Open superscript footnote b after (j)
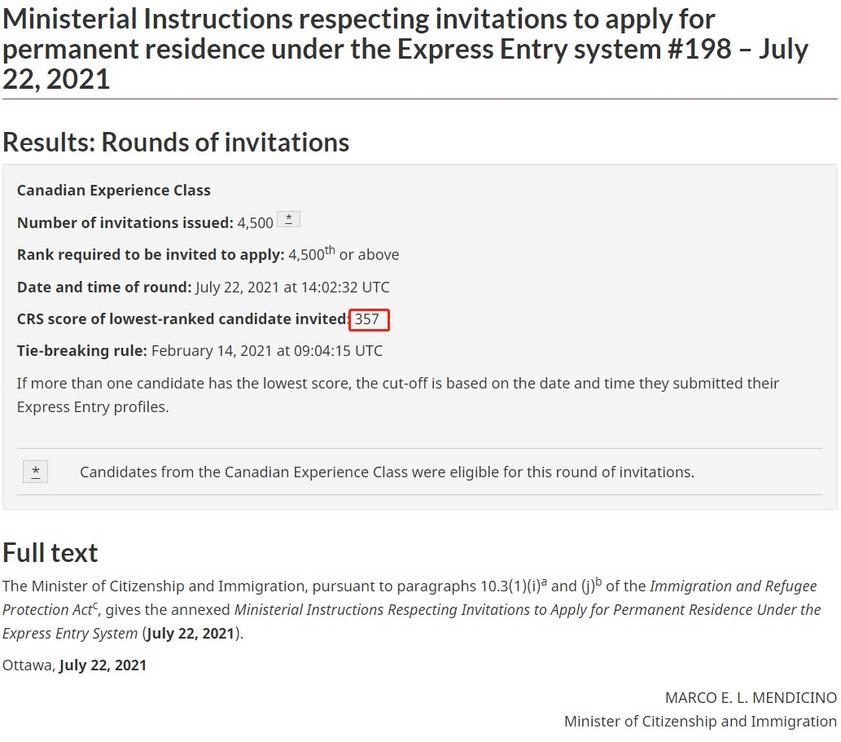Viewport: 841px width, 742px height. pyautogui.click(x=599, y=582)
